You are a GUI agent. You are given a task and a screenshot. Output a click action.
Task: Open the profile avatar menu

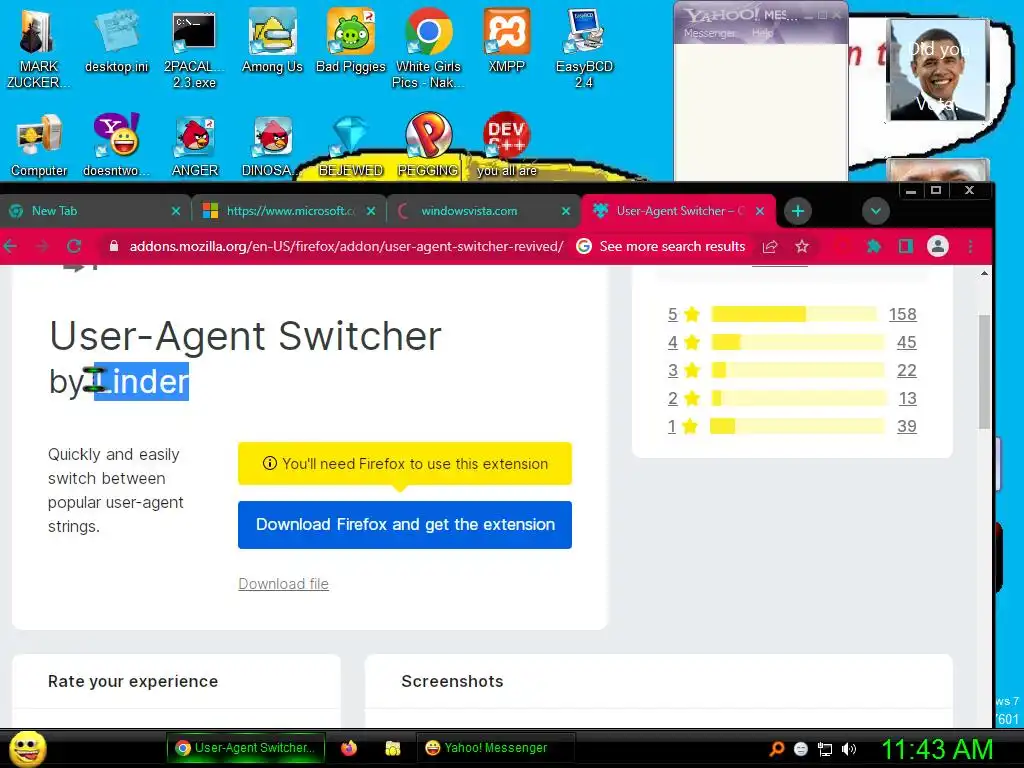tap(938, 246)
